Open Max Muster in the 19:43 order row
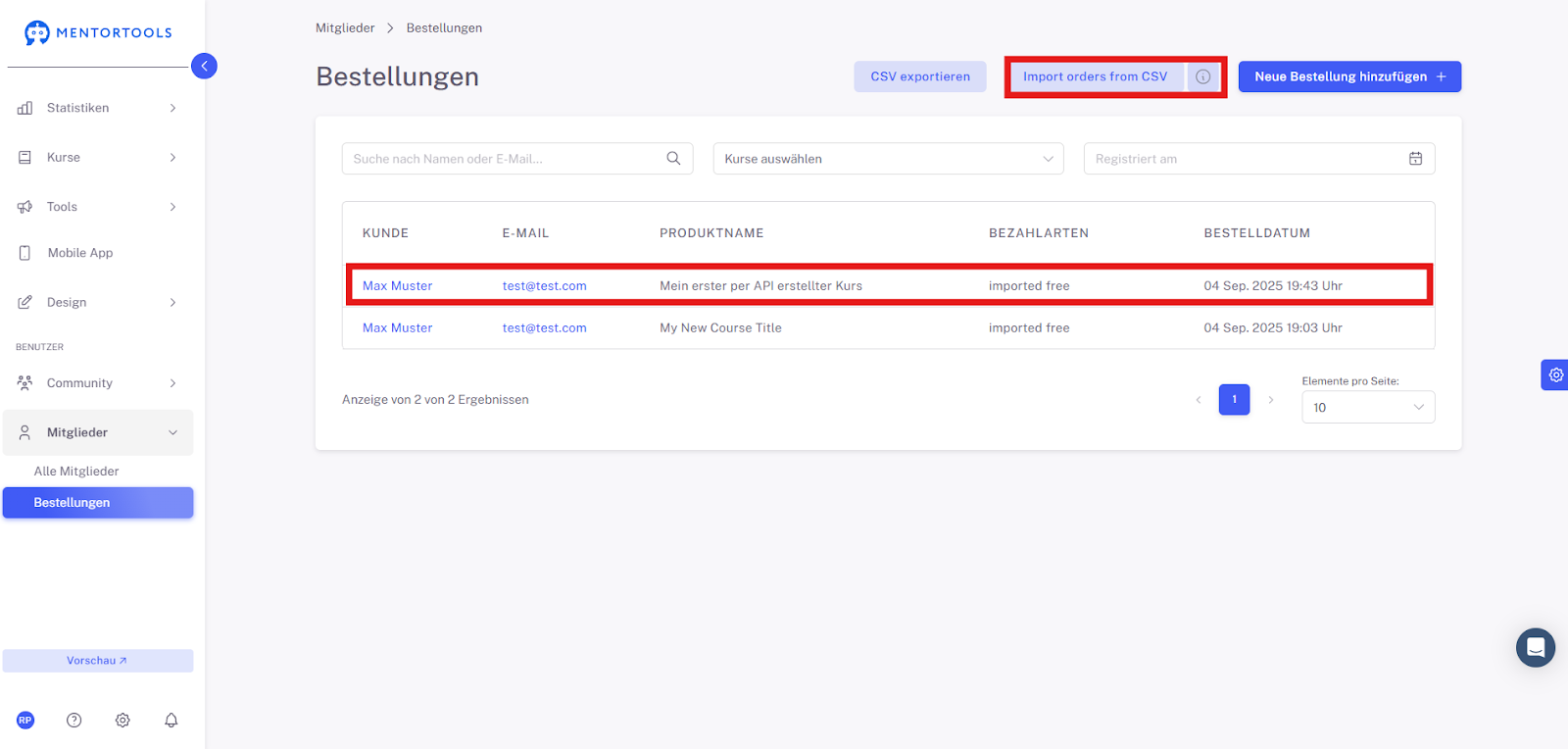Image resolution: width=1568 pixels, height=749 pixels. pyautogui.click(x=397, y=285)
